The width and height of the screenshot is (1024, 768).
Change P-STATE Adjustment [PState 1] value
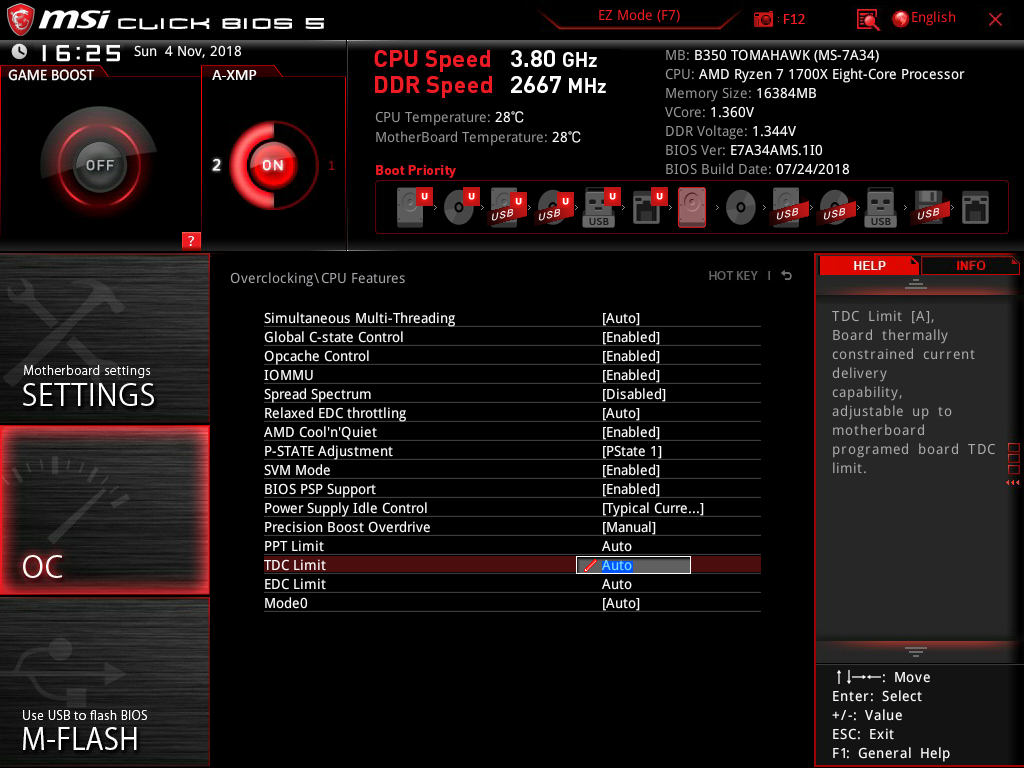coord(632,451)
